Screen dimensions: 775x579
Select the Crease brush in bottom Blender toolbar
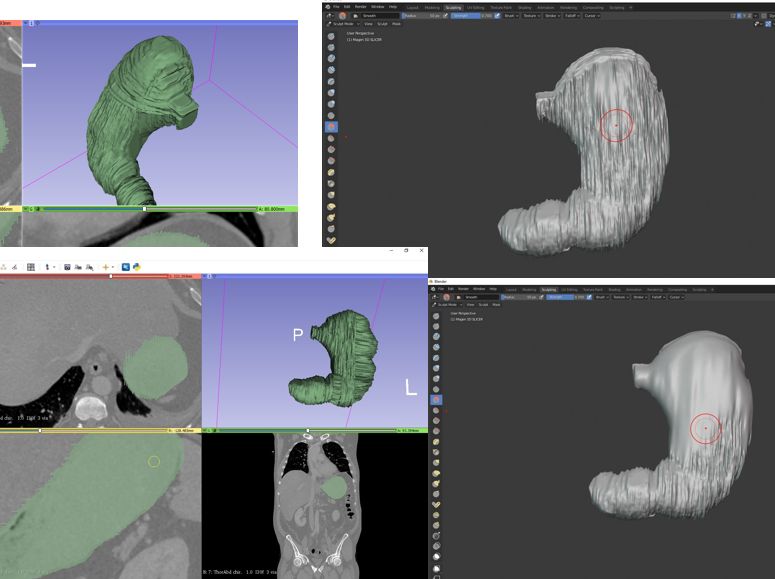[x=436, y=389]
